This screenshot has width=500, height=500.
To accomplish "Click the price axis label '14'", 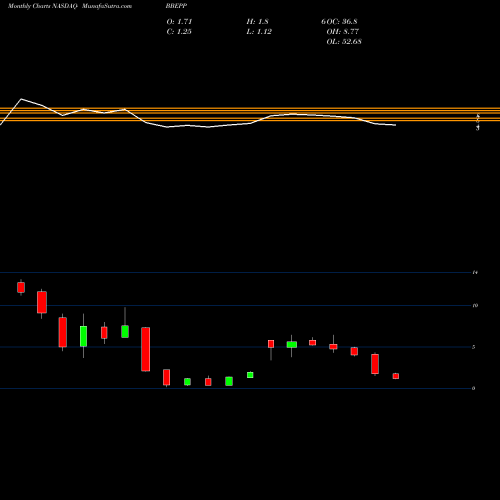I will [x=475, y=273].
